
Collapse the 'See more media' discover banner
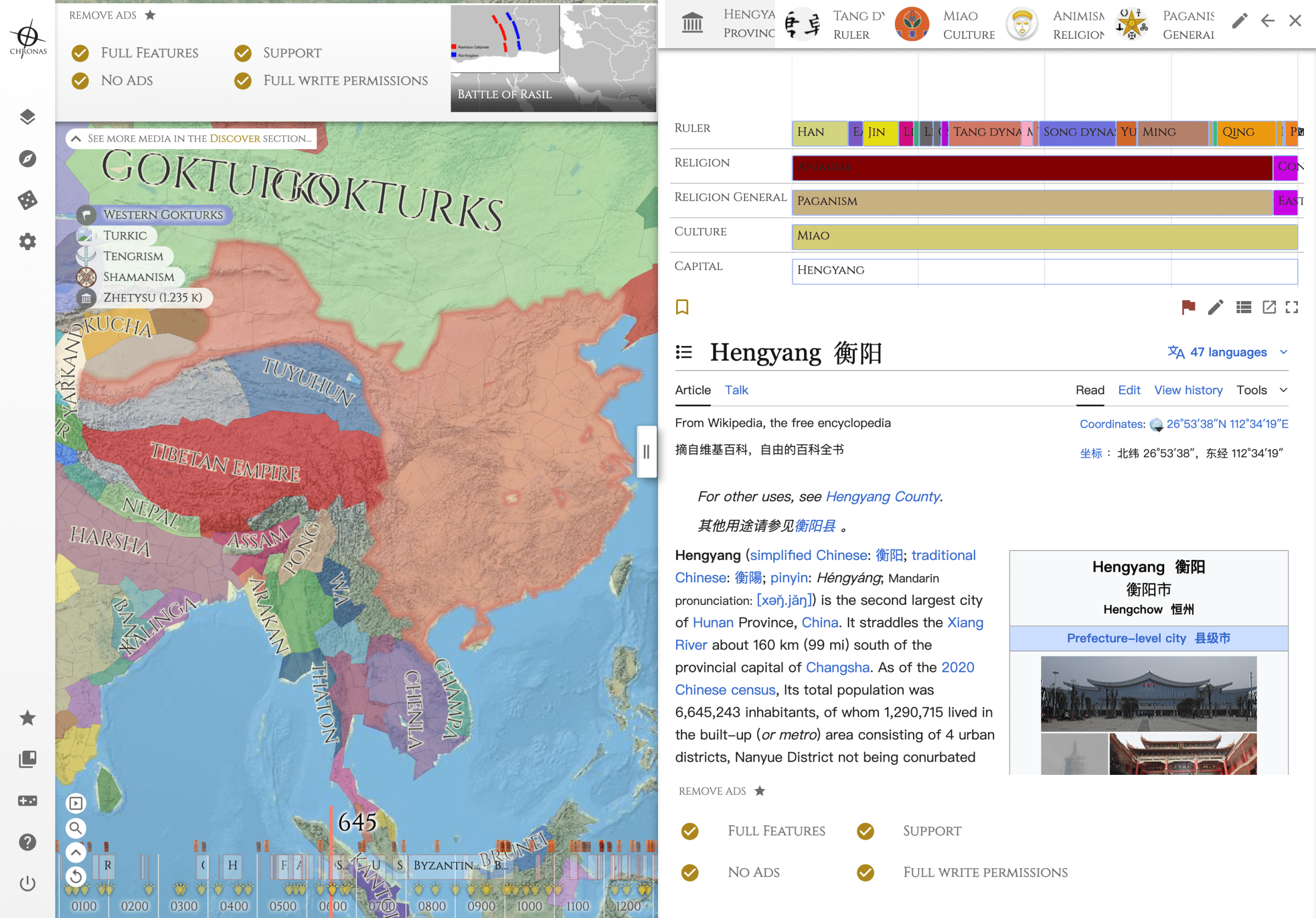[x=76, y=138]
